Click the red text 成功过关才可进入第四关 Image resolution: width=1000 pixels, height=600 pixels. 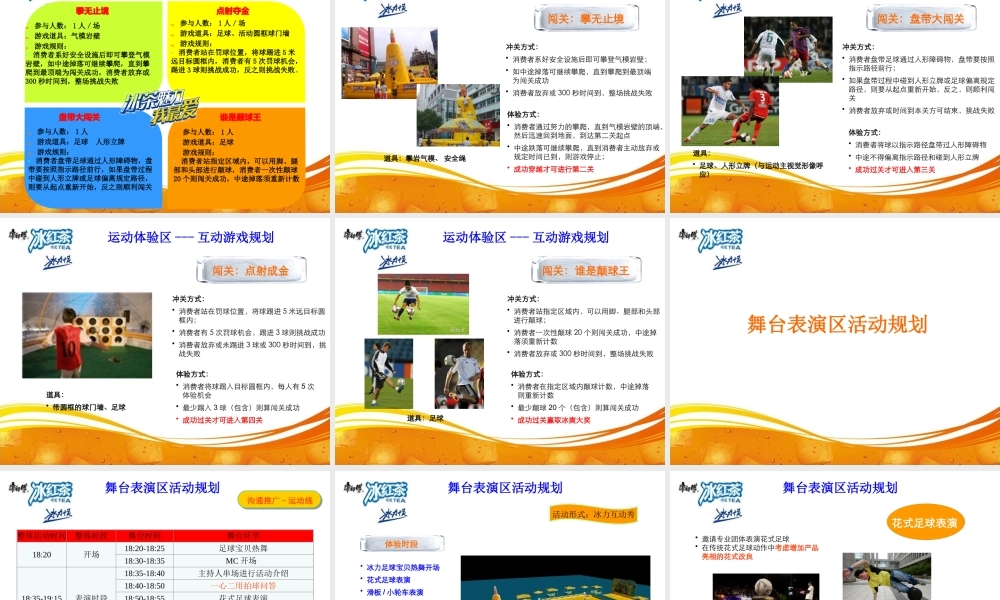tap(223, 420)
